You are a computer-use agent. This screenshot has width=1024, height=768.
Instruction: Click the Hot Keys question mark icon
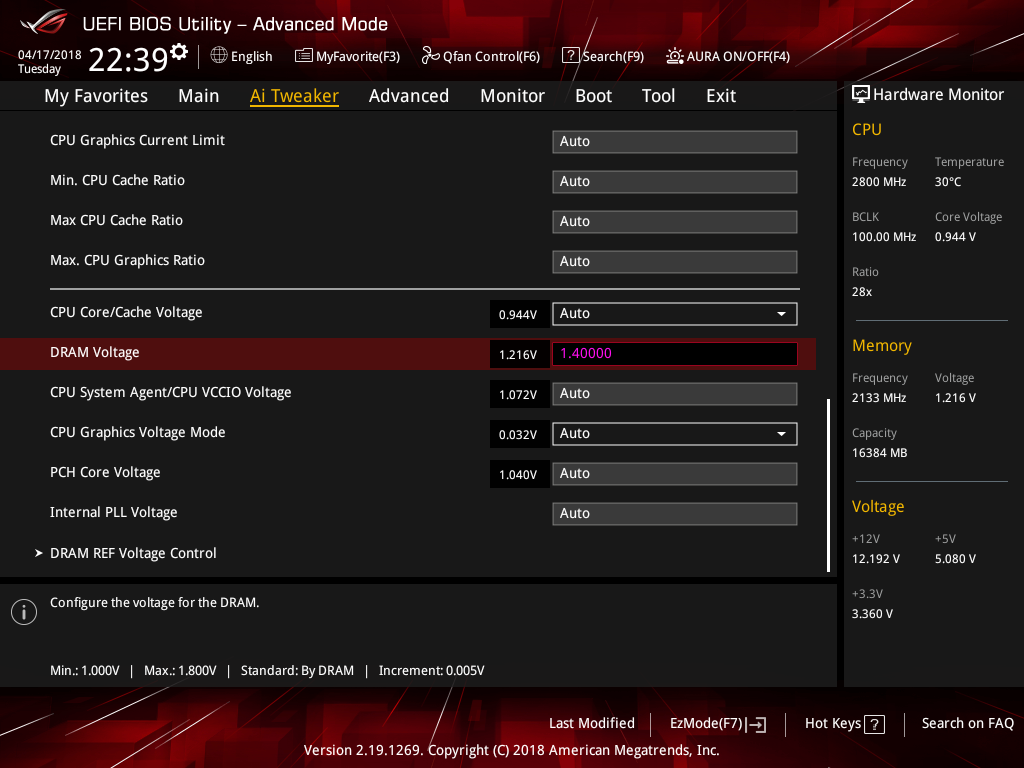click(874, 724)
